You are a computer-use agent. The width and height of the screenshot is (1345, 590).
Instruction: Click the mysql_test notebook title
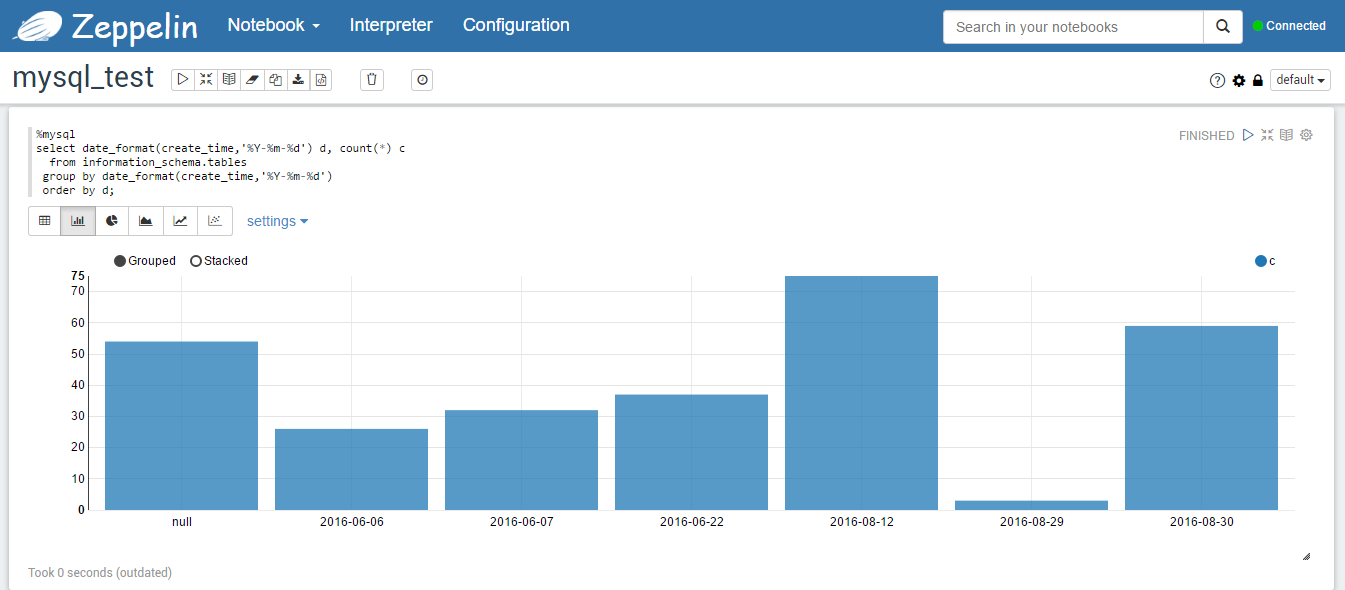click(83, 78)
